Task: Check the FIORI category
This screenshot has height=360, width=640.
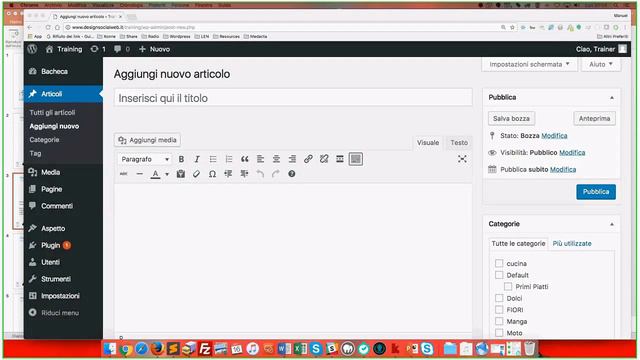Action: coord(499,309)
